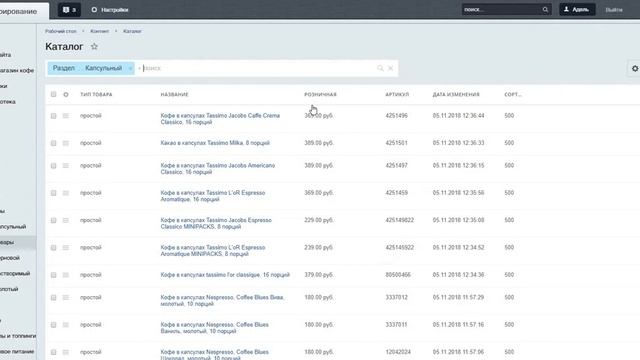The width and height of the screenshot is (640, 360).
Task: Click the Выйти link
Action: (x=614, y=10)
